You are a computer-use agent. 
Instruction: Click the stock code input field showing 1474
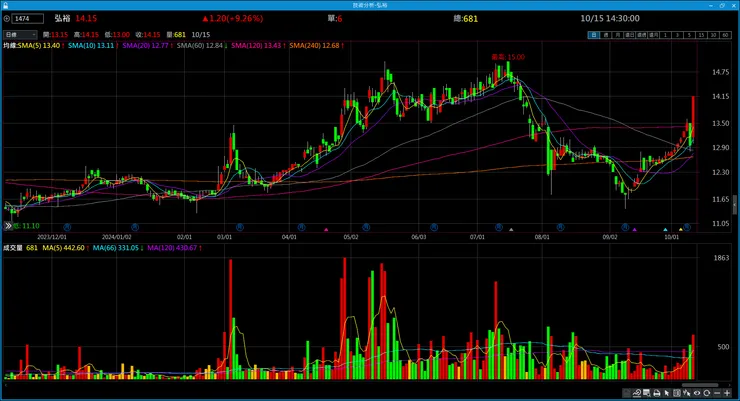pos(28,19)
